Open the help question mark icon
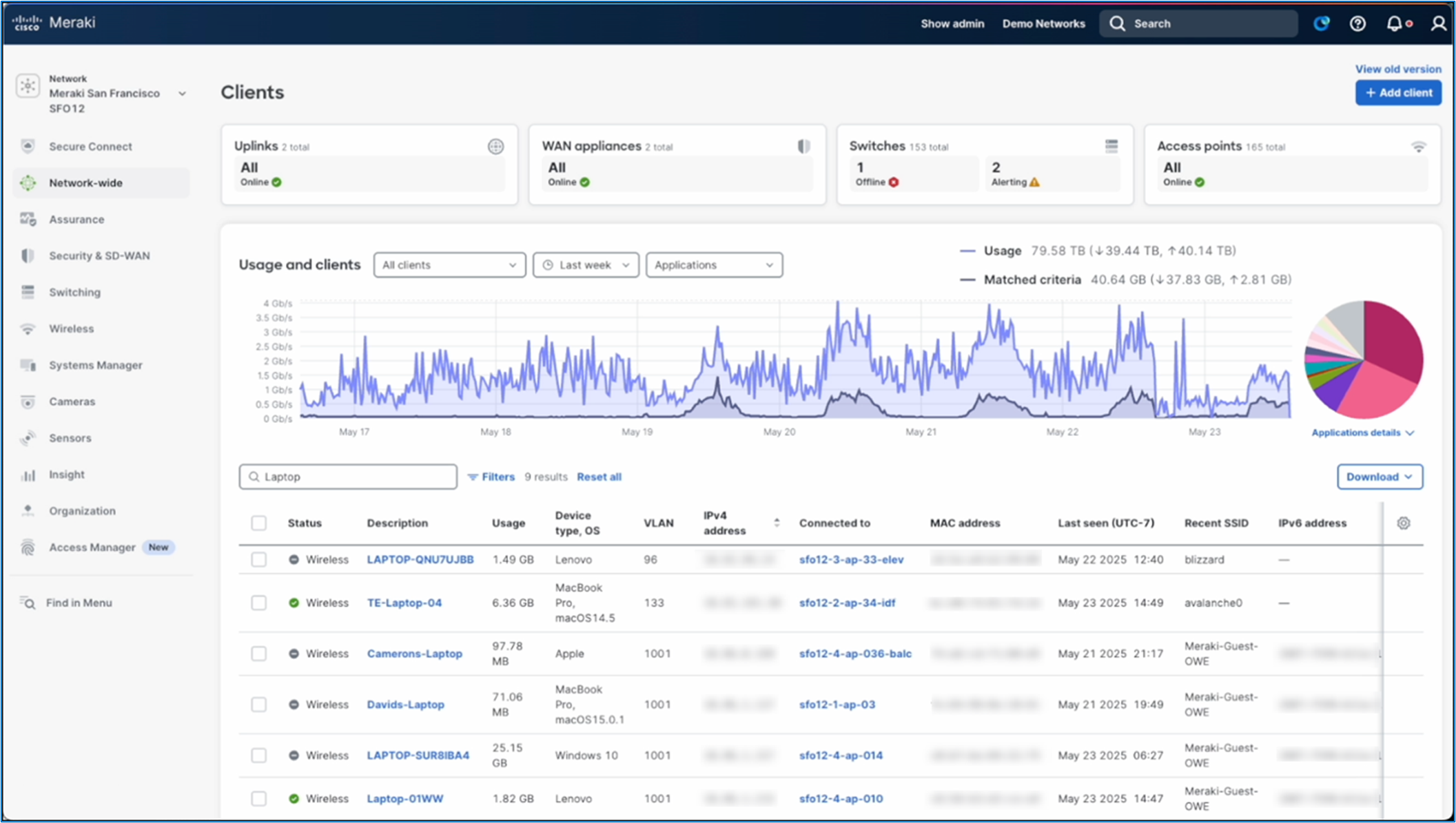The image size is (1456, 823). [1357, 23]
